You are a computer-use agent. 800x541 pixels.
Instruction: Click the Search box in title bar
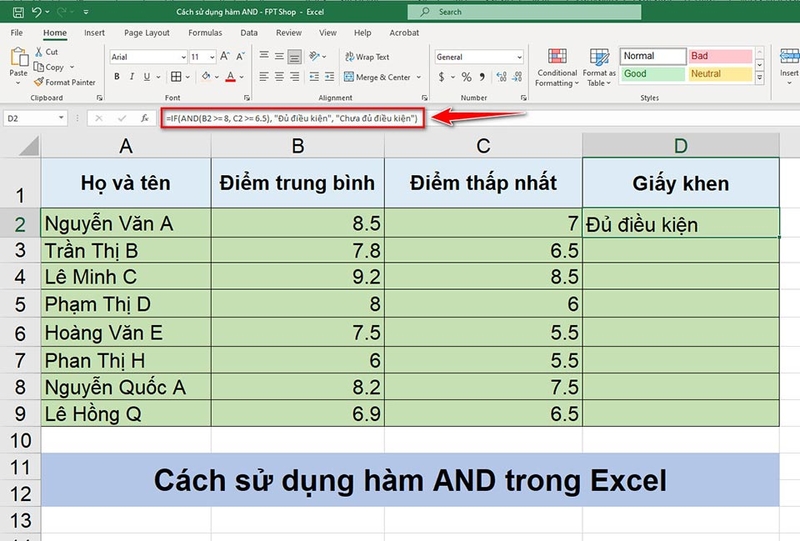coord(524,12)
